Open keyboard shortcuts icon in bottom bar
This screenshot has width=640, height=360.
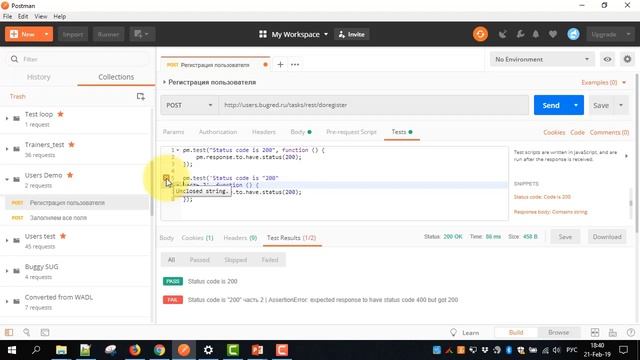[613, 333]
